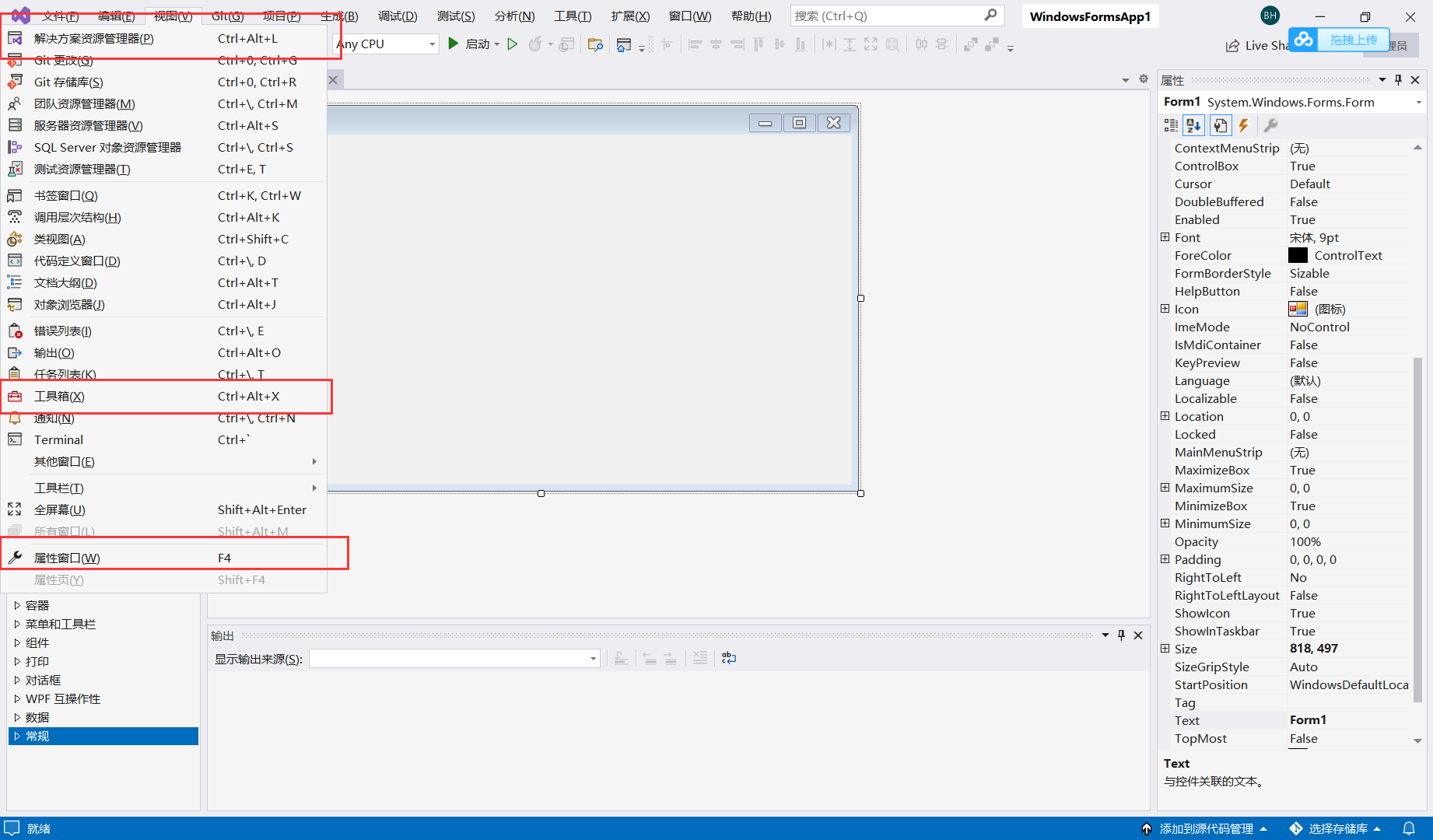Viewport: 1433px width, 840px height.
Task: Click the open-file-in-folder toolbar icon
Action: [595, 44]
